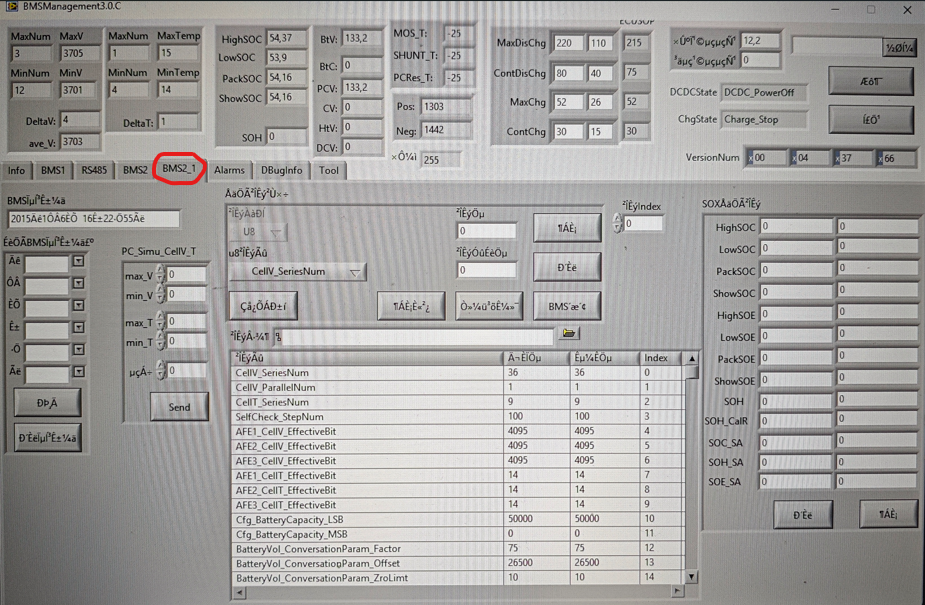The image size is (925, 605).
Task: Click the up arrow of table scrollbar
Action: (691, 358)
